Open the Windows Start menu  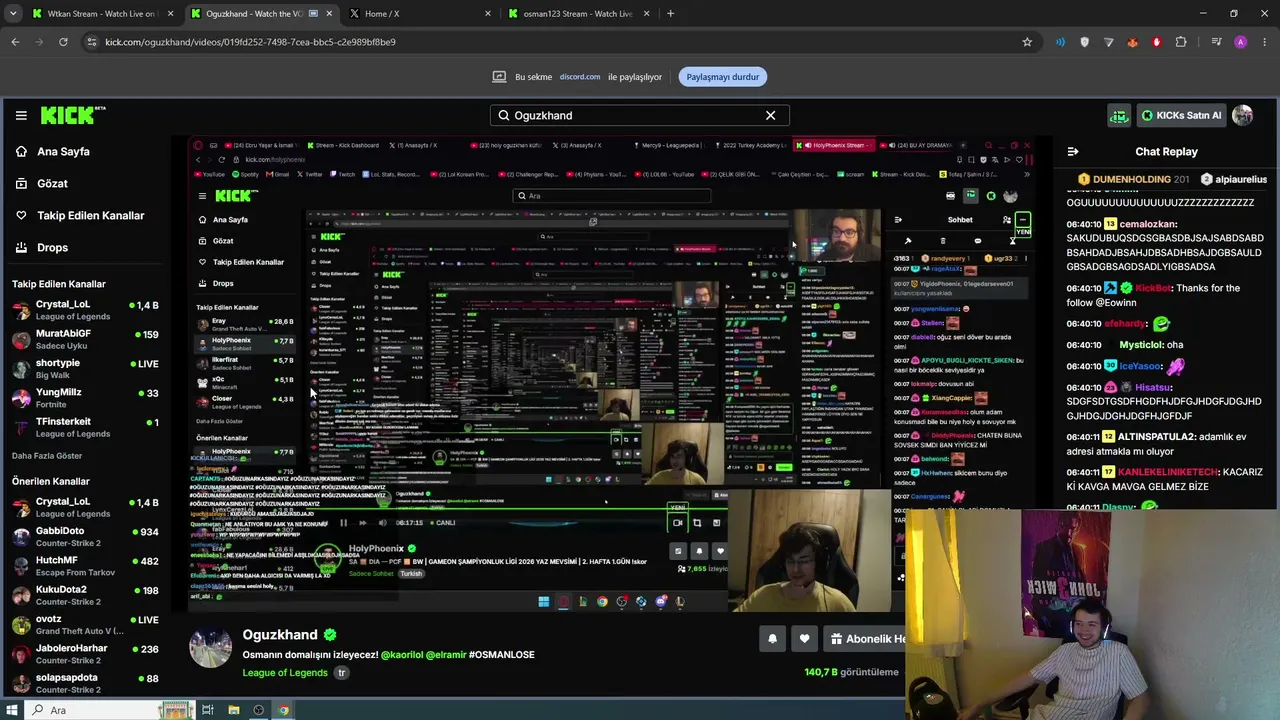pos(12,710)
